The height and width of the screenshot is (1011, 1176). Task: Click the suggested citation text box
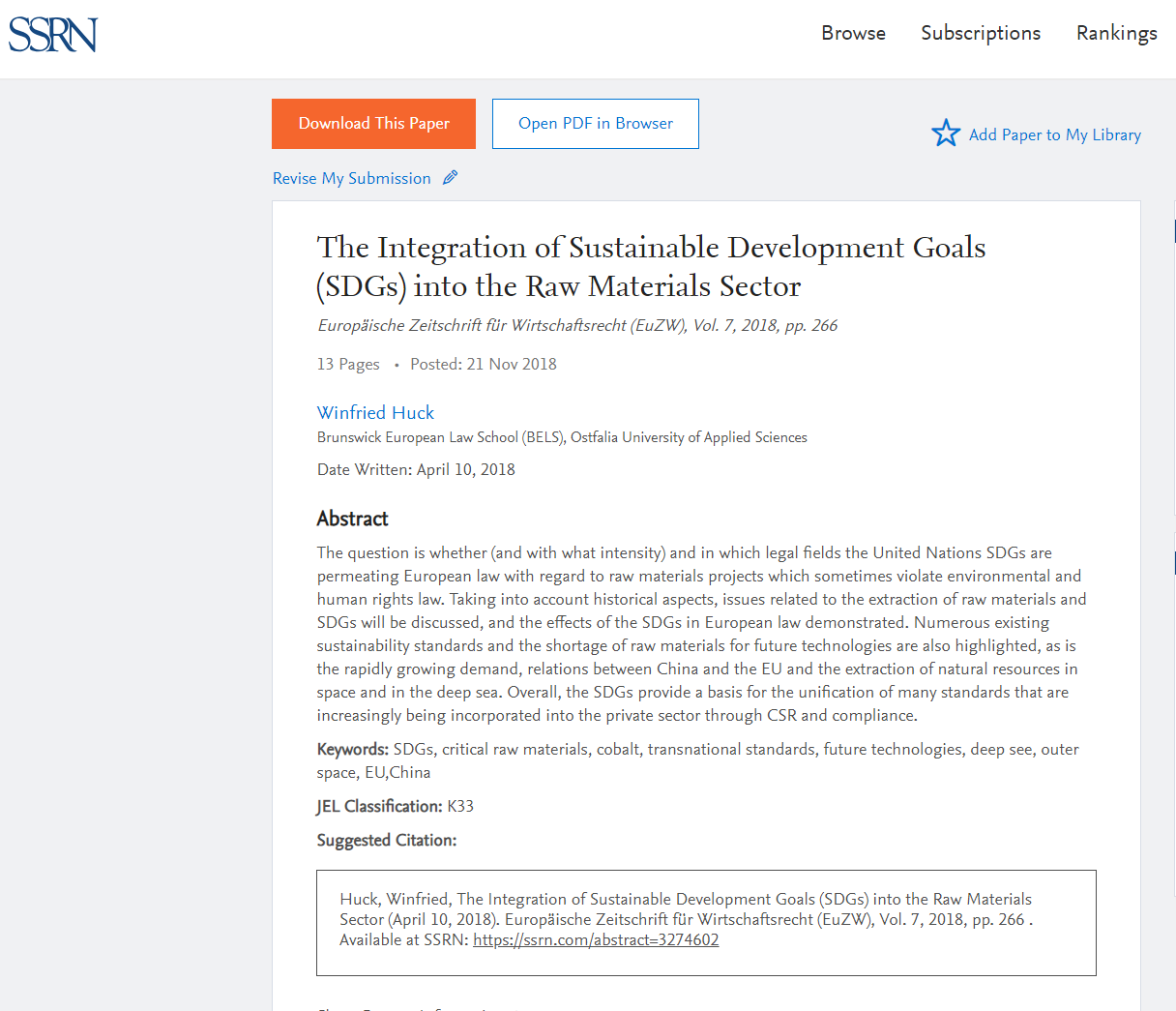pyautogui.click(x=706, y=923)
